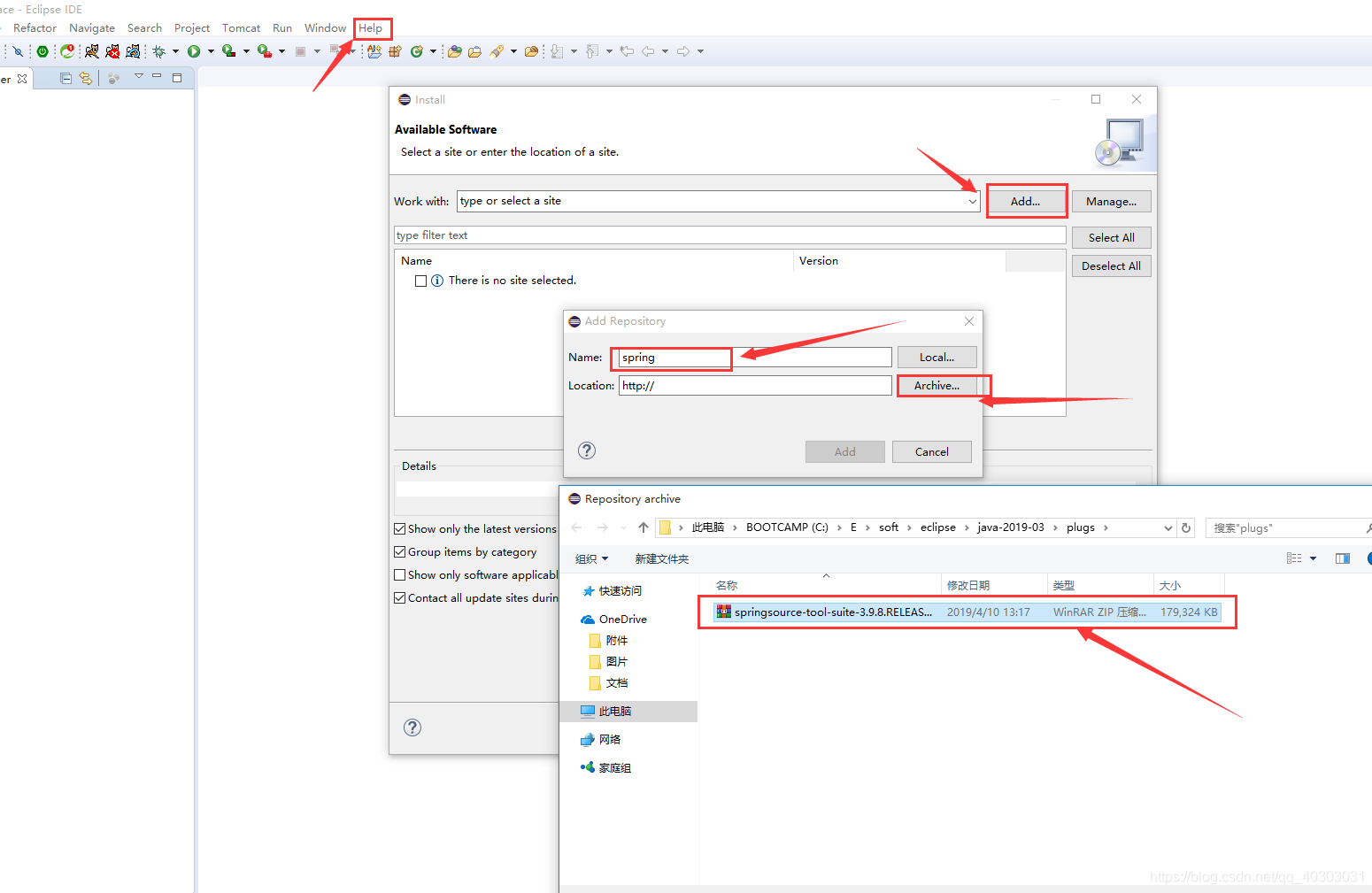The height and width of the screenshot is (893, 1372).
Task: Click the Archive... button
Action: [937, 385]
